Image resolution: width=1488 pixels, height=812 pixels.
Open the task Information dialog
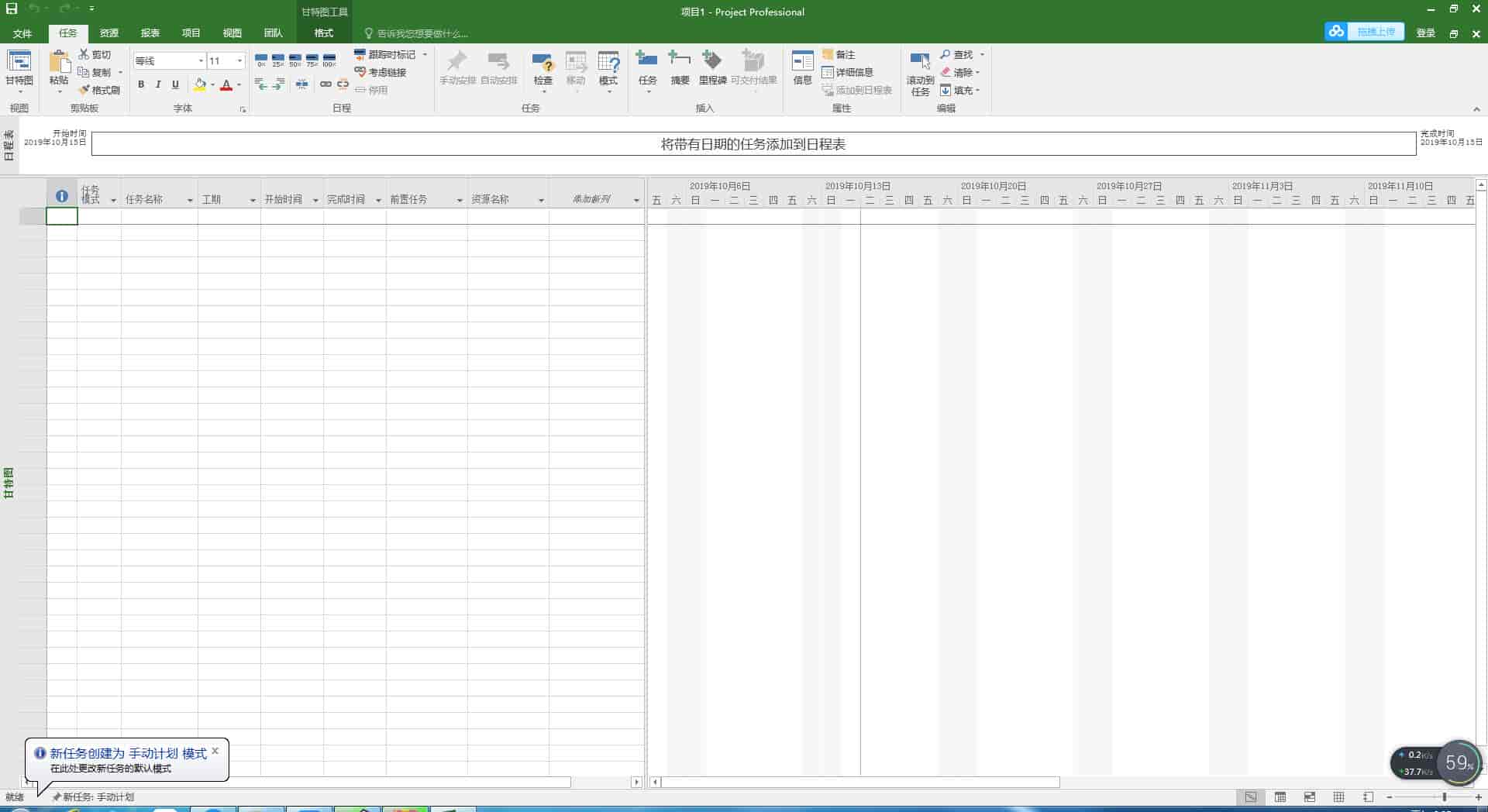coord(802,67)
